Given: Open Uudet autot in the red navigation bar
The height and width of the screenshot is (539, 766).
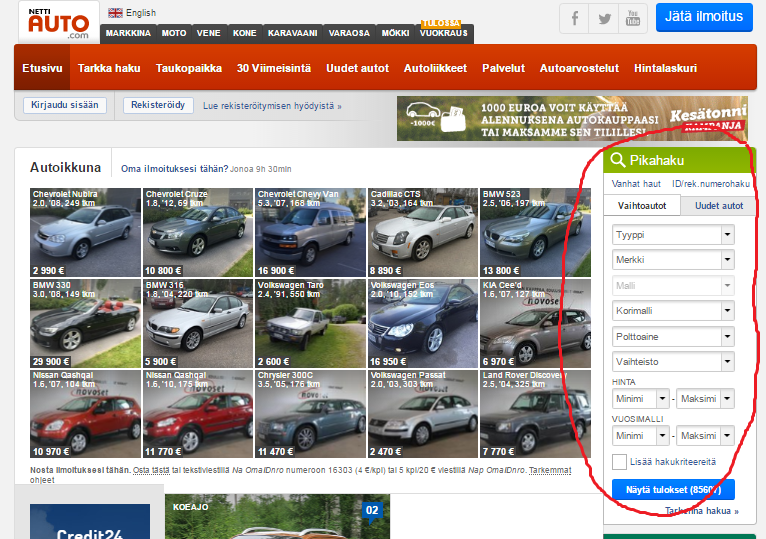Looking at the screenshot, I should coord(357,68).
